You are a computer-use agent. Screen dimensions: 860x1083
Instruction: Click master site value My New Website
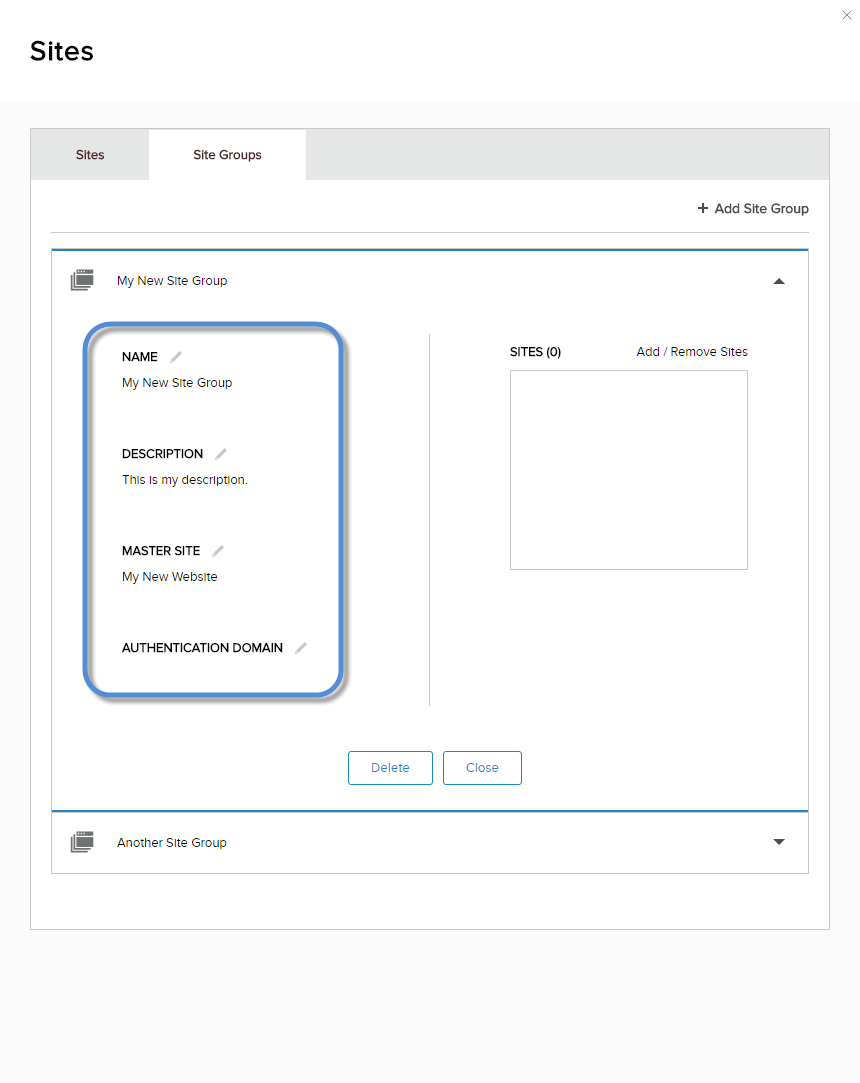169,577
